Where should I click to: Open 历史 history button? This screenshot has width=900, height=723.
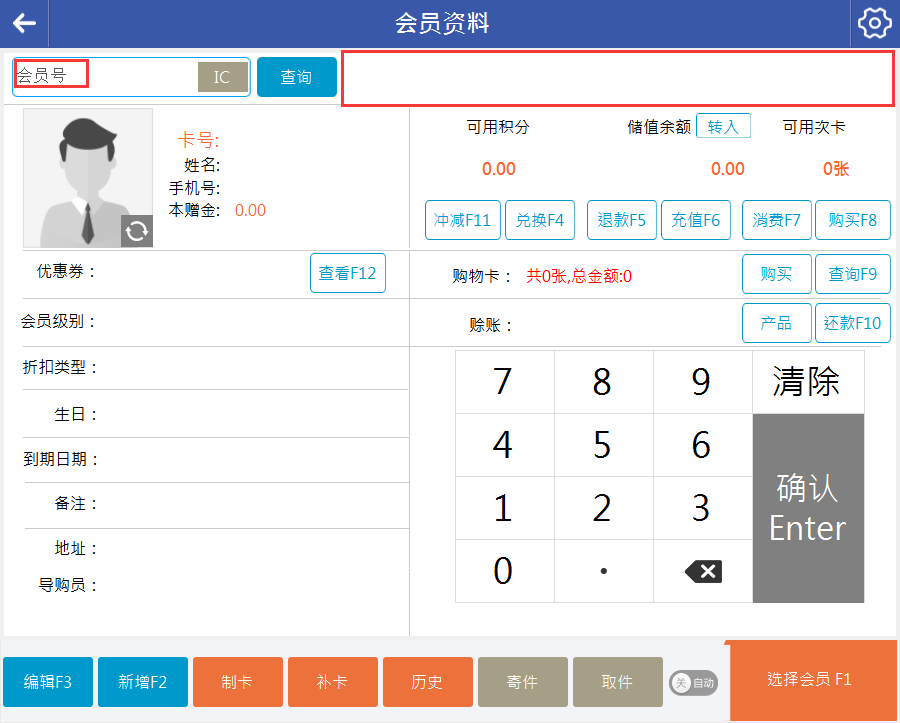[428, 682]
